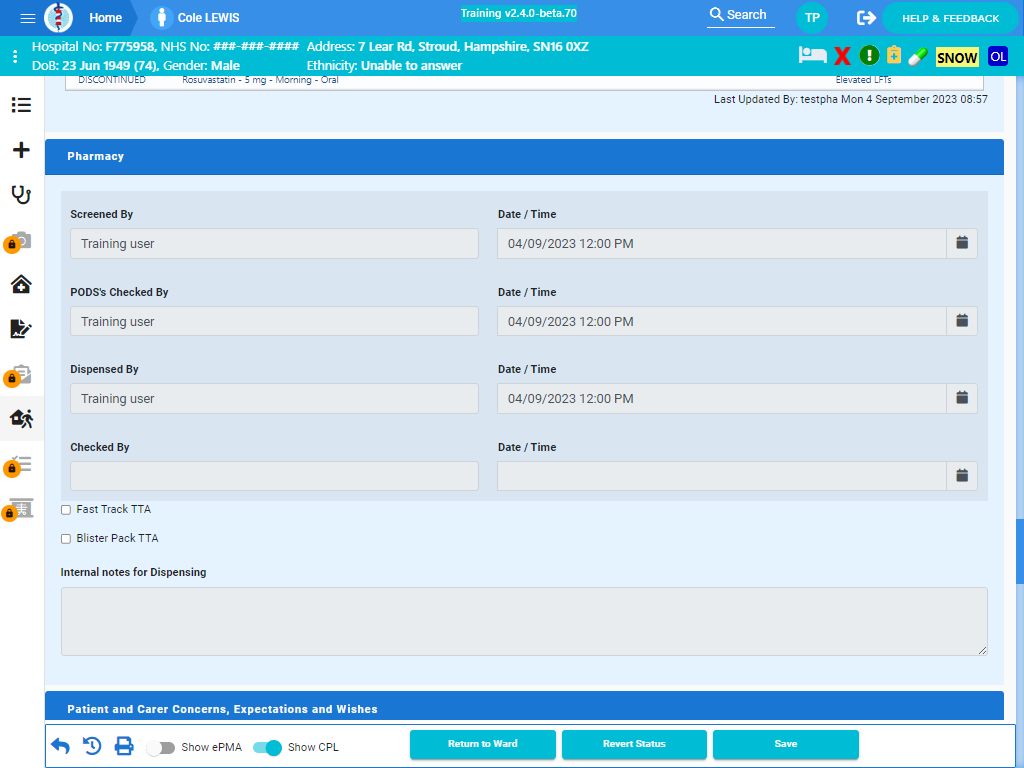Click the hospital caduceus logo
The width and height of the screenshot is (1024, 768).
point(58,18)
